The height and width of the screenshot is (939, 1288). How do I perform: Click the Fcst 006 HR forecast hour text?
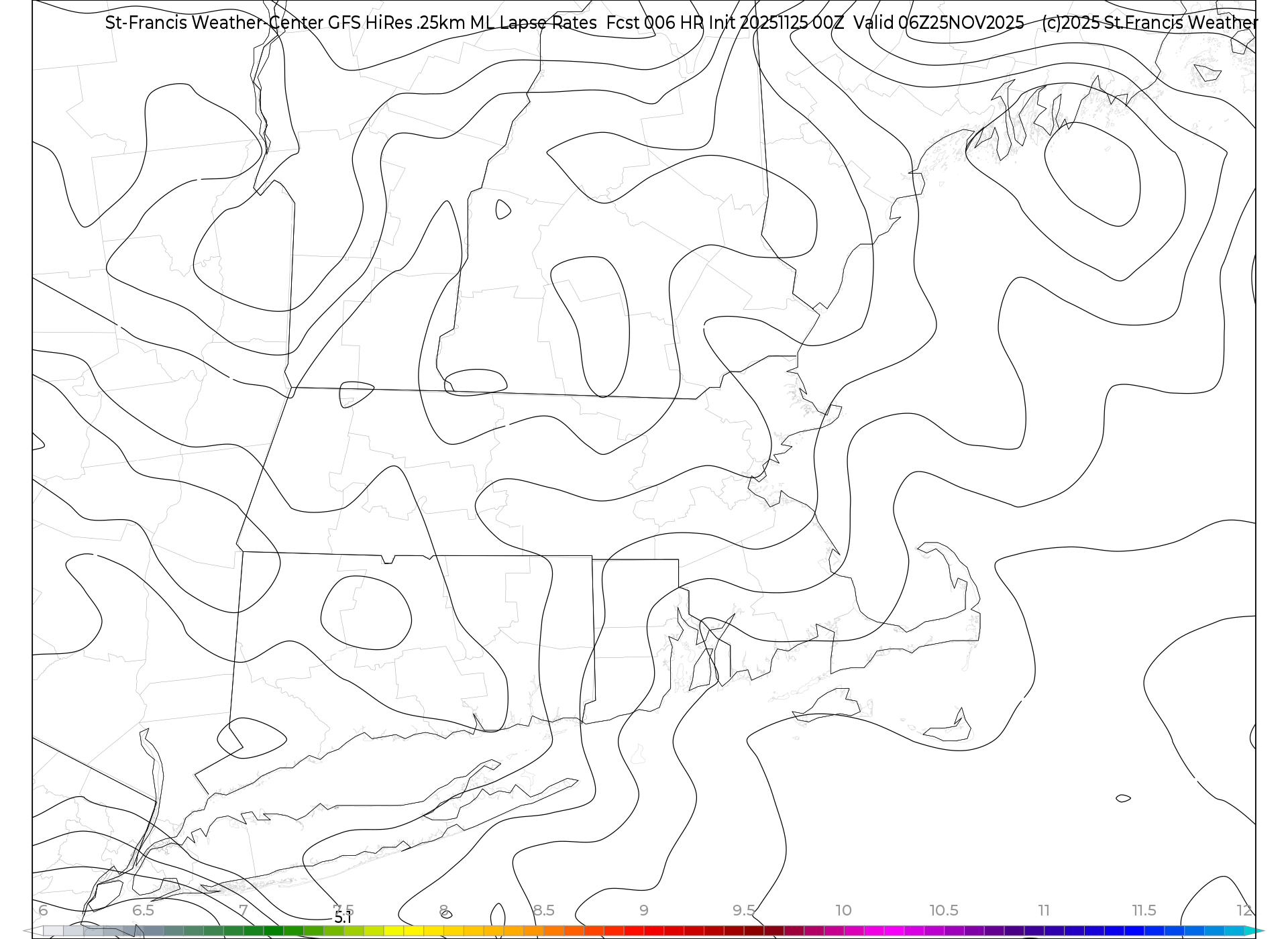(655, 23)
